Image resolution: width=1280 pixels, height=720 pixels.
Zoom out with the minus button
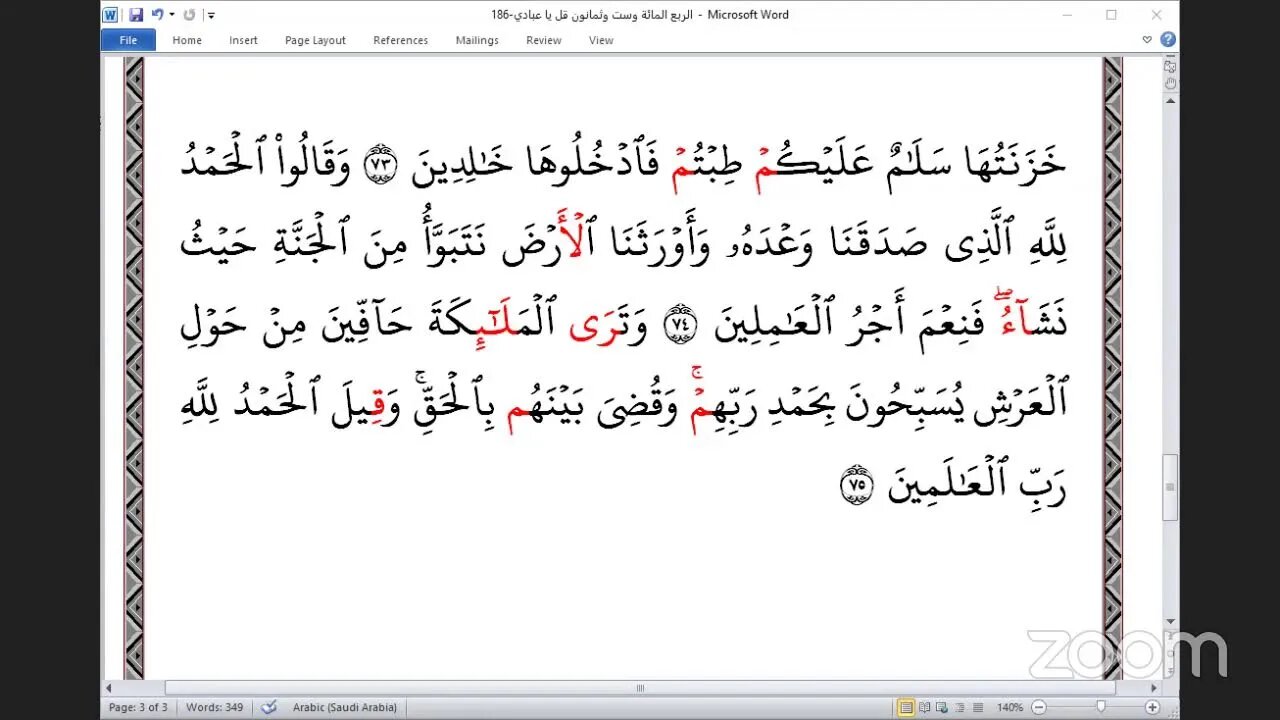point(1038,707)
